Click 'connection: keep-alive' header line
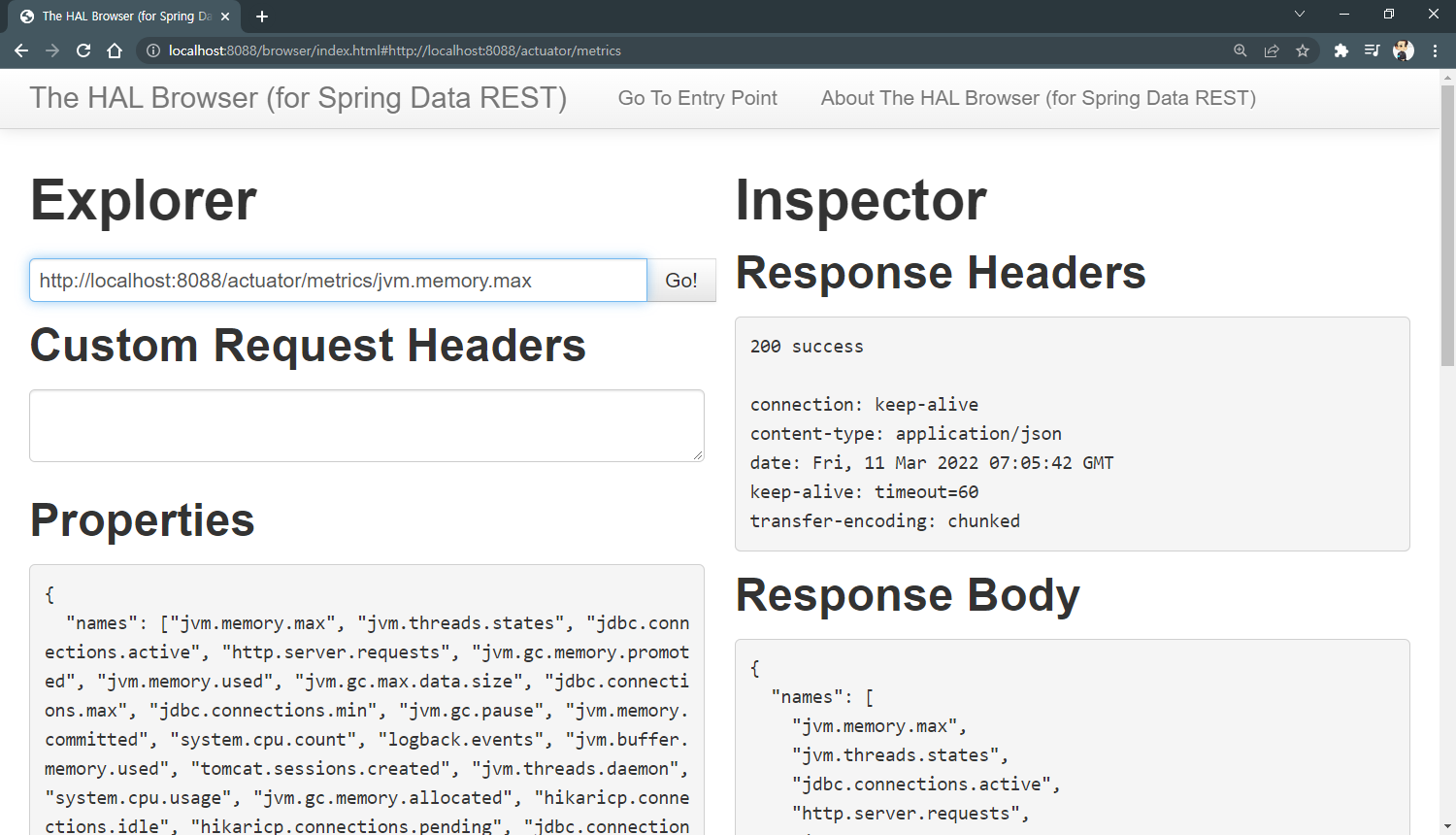The width and height of the screenshot is (1456, 835). pyautogui.click(x=864, y=405)
